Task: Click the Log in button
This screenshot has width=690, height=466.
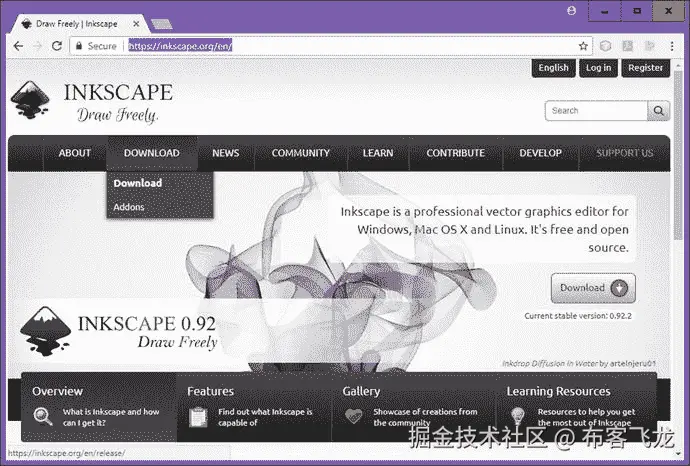Action: [x=598, y=68]
